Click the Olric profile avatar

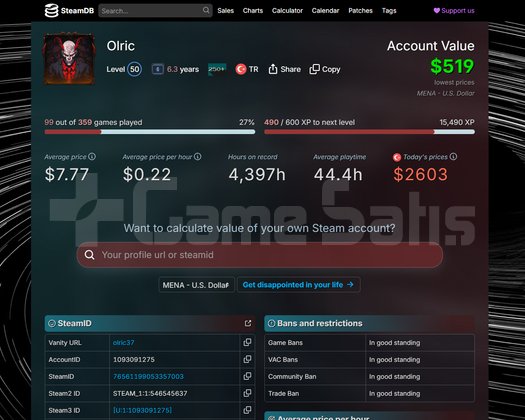click(x=69, y=58)
